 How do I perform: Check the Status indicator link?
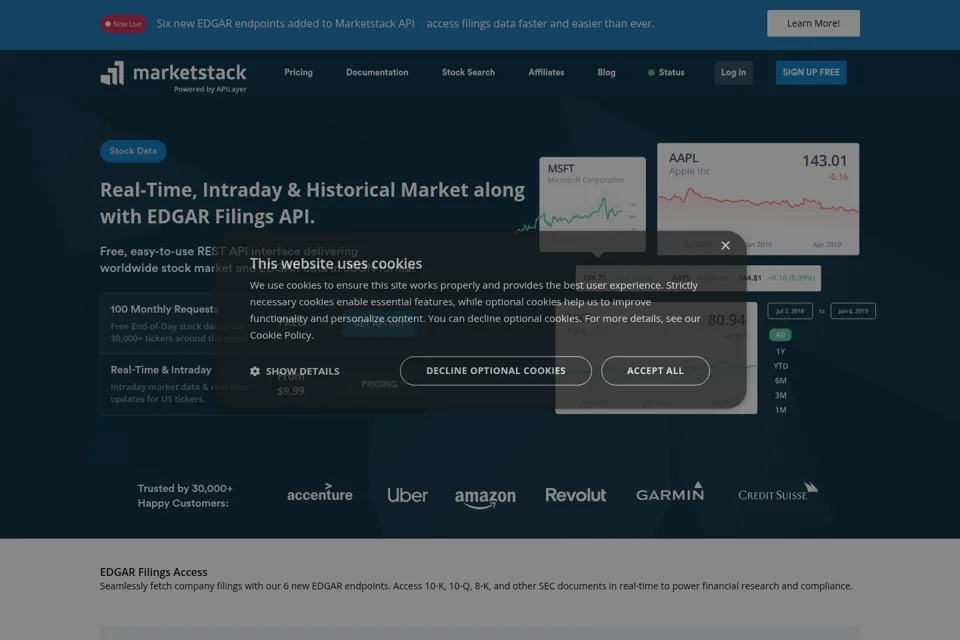(x=666, y=72)
